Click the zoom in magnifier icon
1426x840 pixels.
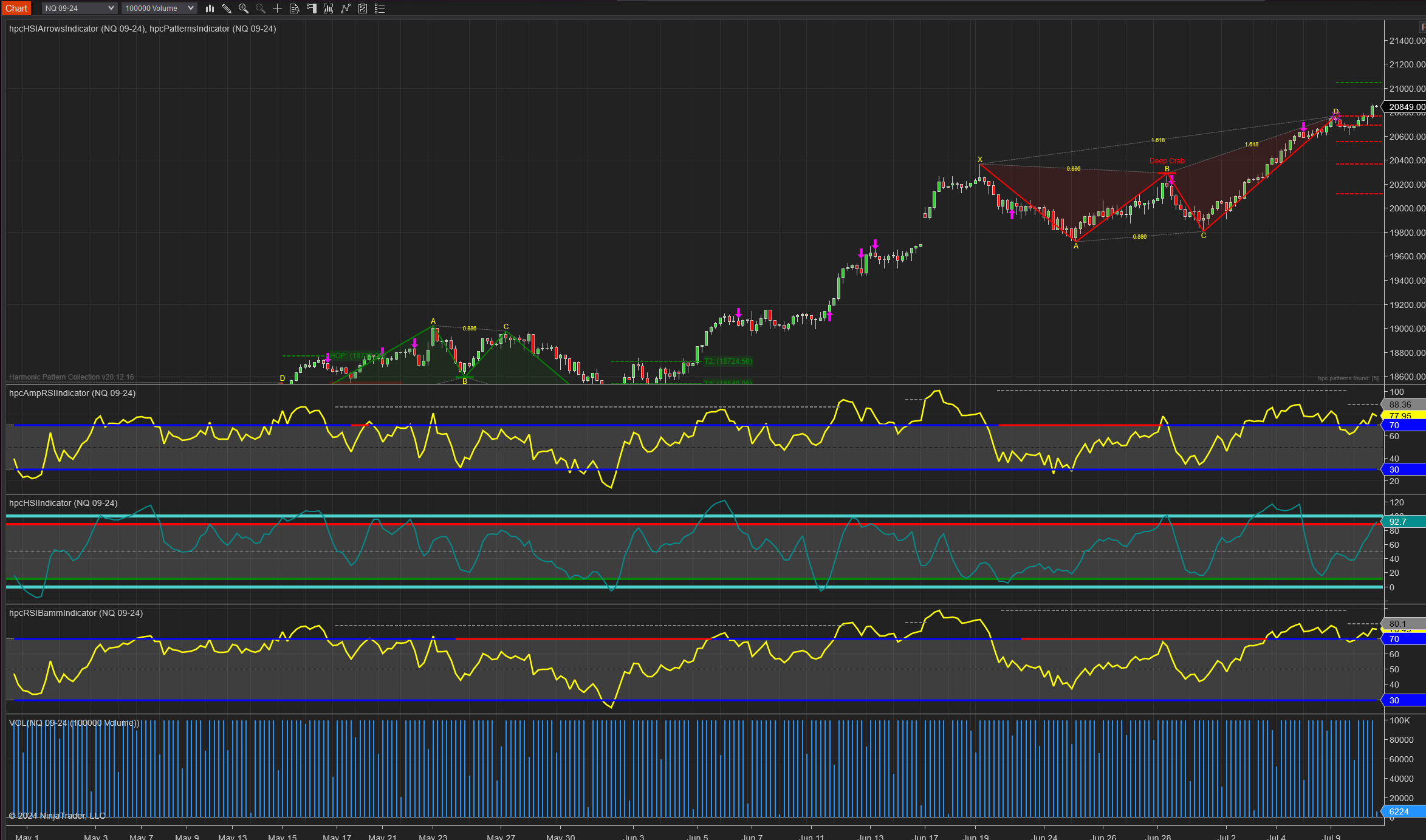coord(244,9)
